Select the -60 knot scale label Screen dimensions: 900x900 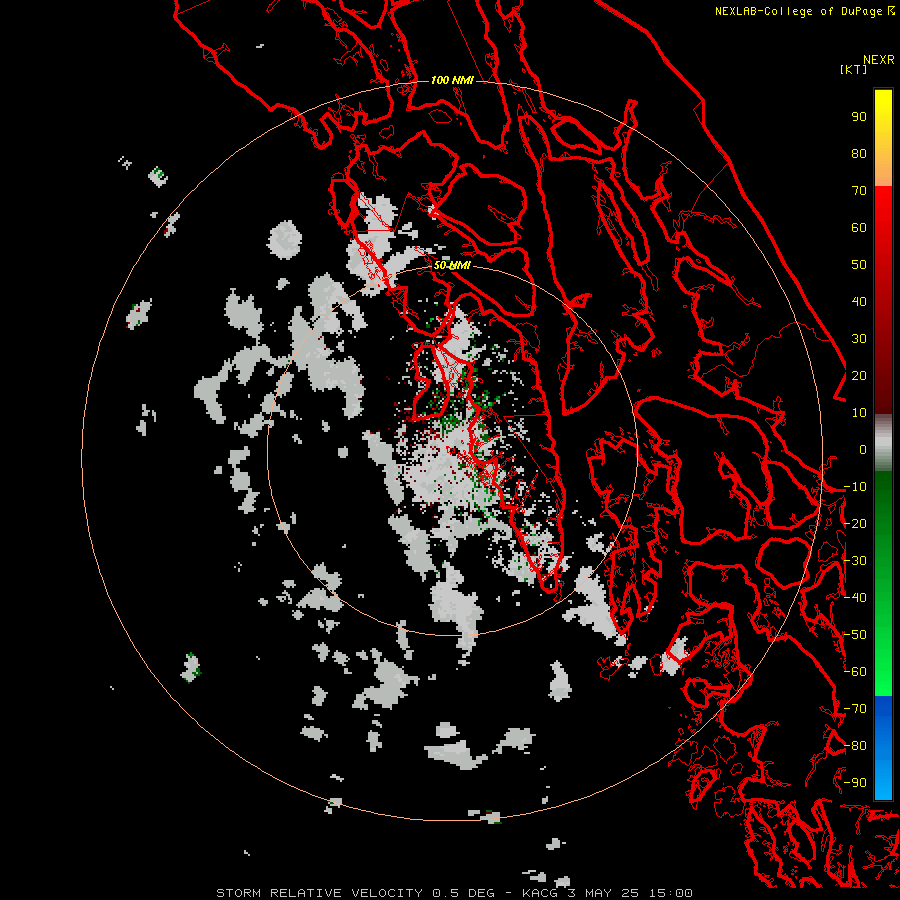855,672
